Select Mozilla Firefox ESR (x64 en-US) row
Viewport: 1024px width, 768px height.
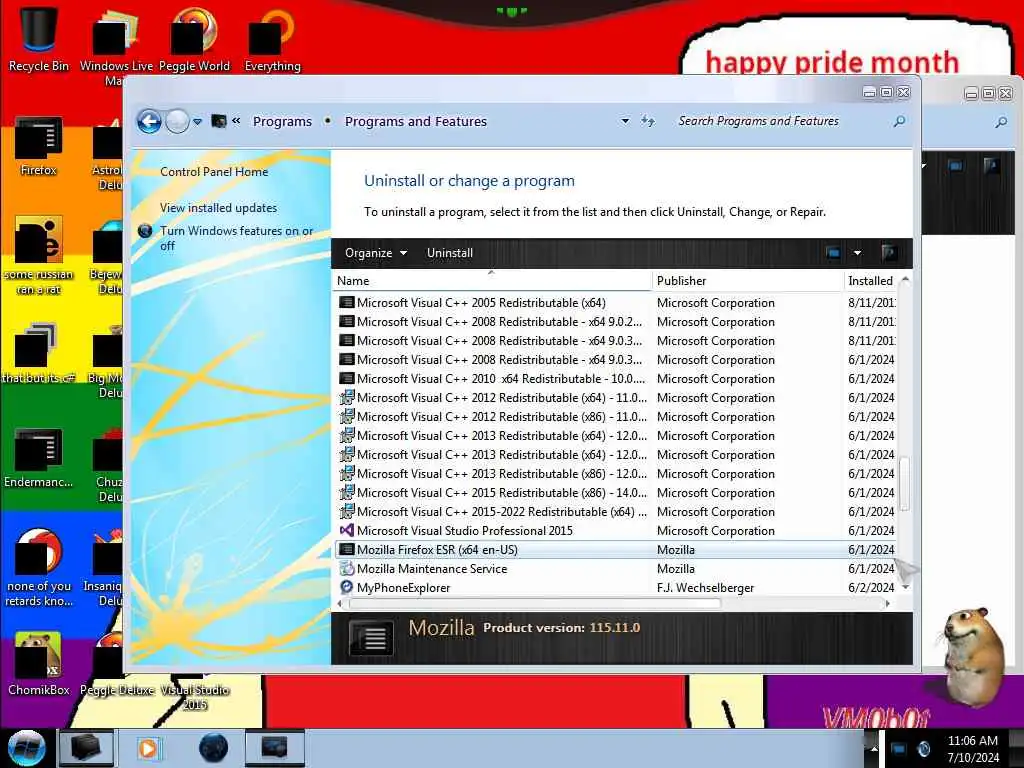615,550
